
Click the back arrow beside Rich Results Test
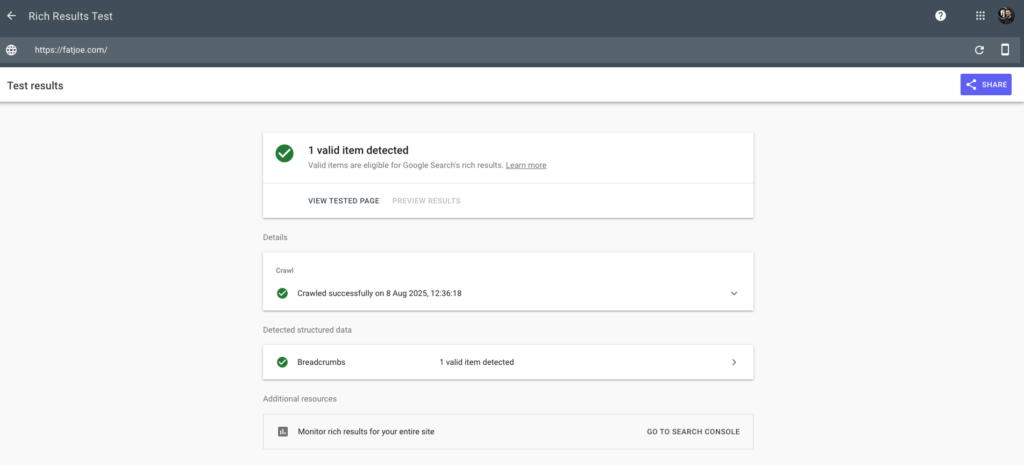pos(11,16)
